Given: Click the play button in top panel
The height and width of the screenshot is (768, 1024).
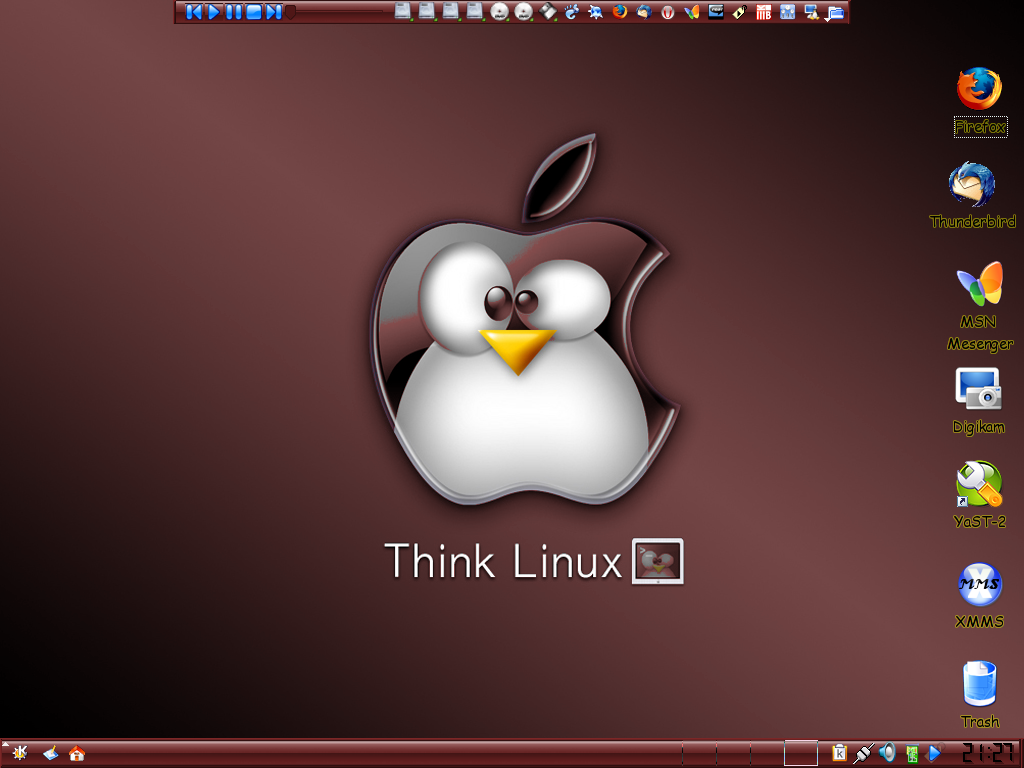Looking at the screenshot, I should 214,12.
